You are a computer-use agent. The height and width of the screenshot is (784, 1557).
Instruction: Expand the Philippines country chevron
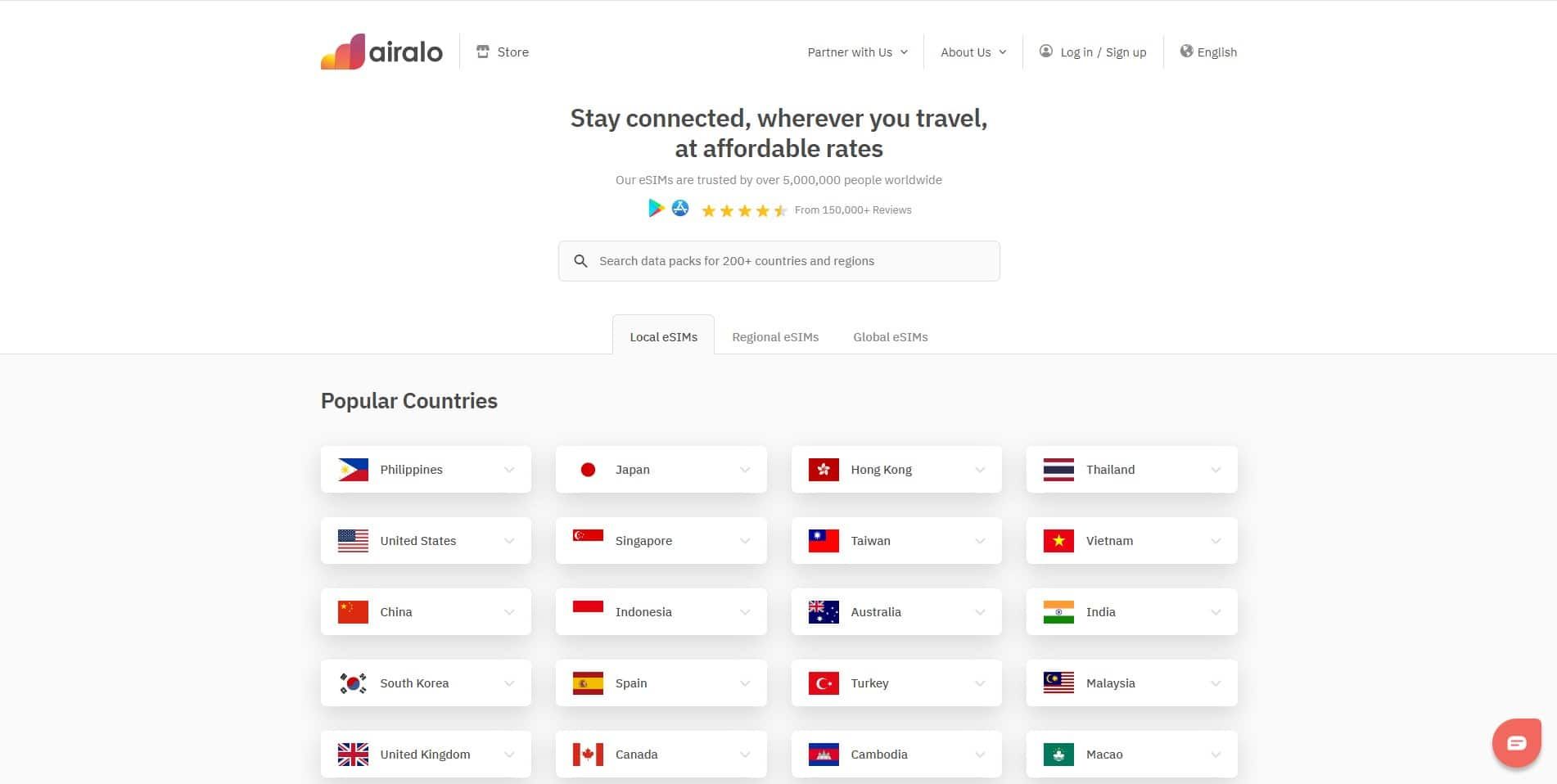coord(509,470)
